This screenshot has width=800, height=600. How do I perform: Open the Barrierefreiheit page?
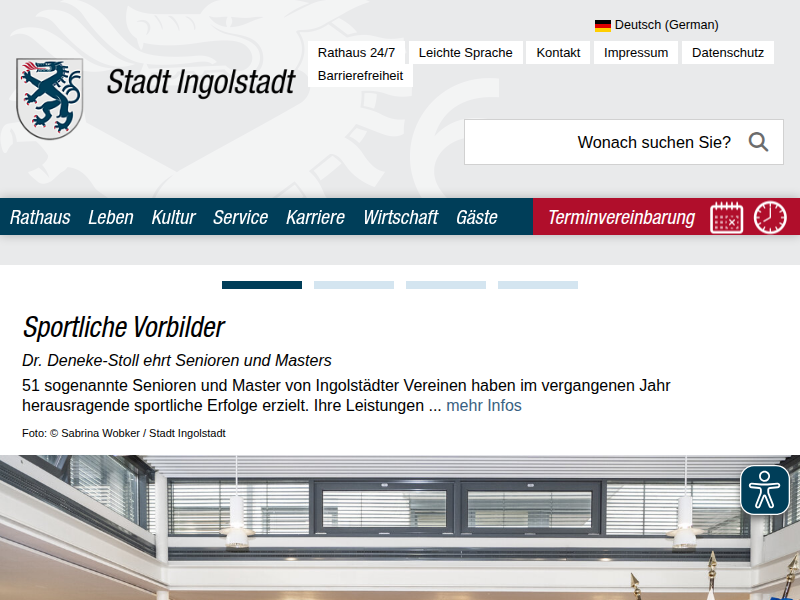click(360, 75)
